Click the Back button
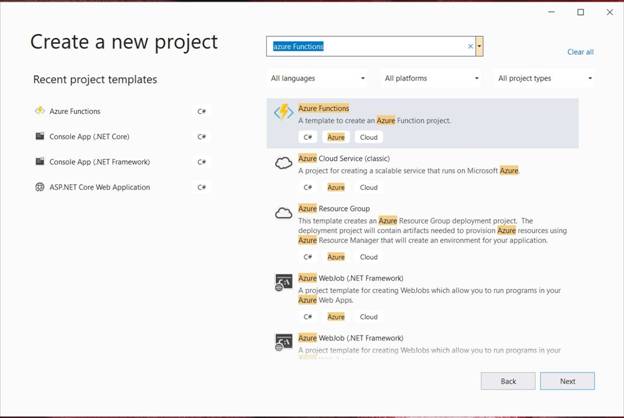Screen dimensions: 624x418 coord(508,381)
